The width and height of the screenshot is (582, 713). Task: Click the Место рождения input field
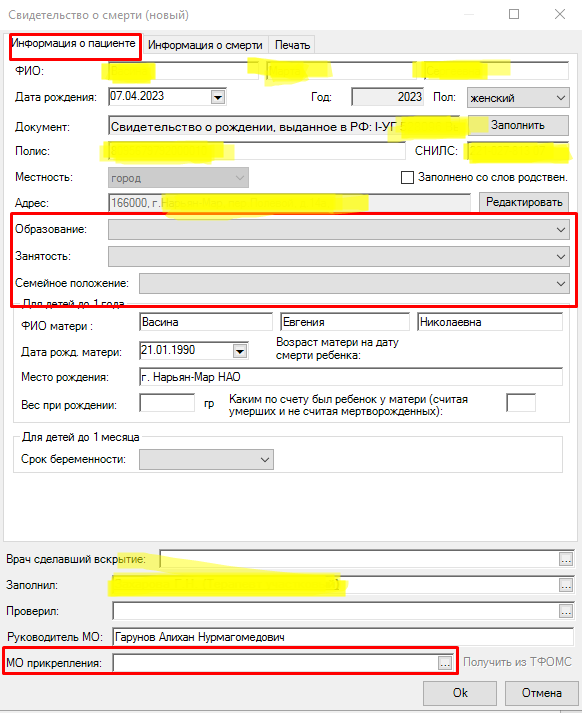(351, 377)
